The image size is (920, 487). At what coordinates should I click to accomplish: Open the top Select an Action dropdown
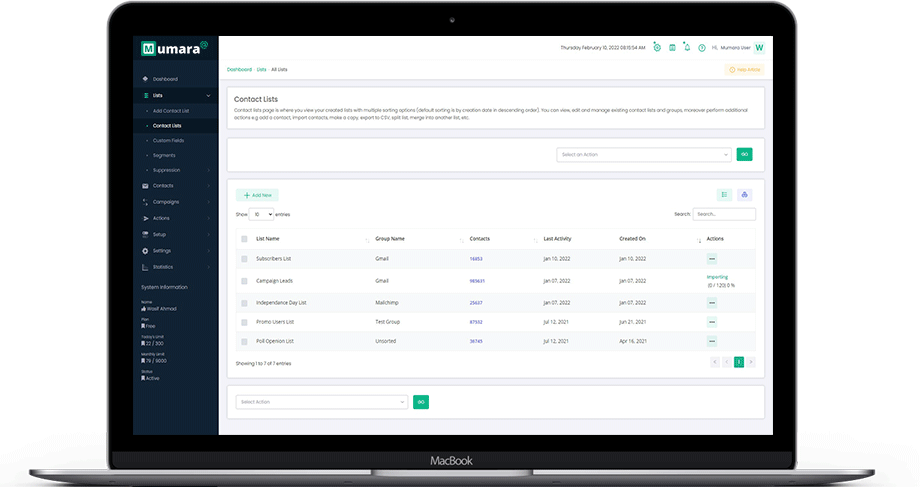tap(644, 155)
